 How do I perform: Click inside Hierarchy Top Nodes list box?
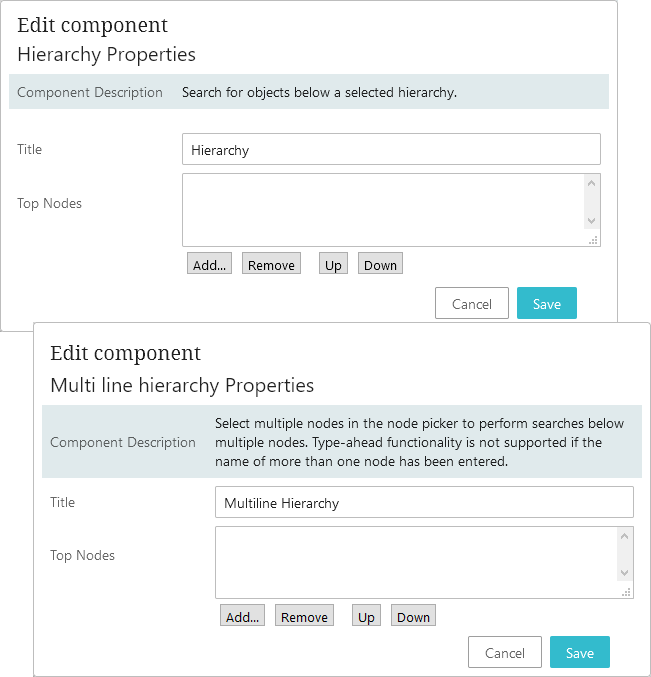pyautogui.click(x=382, y=210)
